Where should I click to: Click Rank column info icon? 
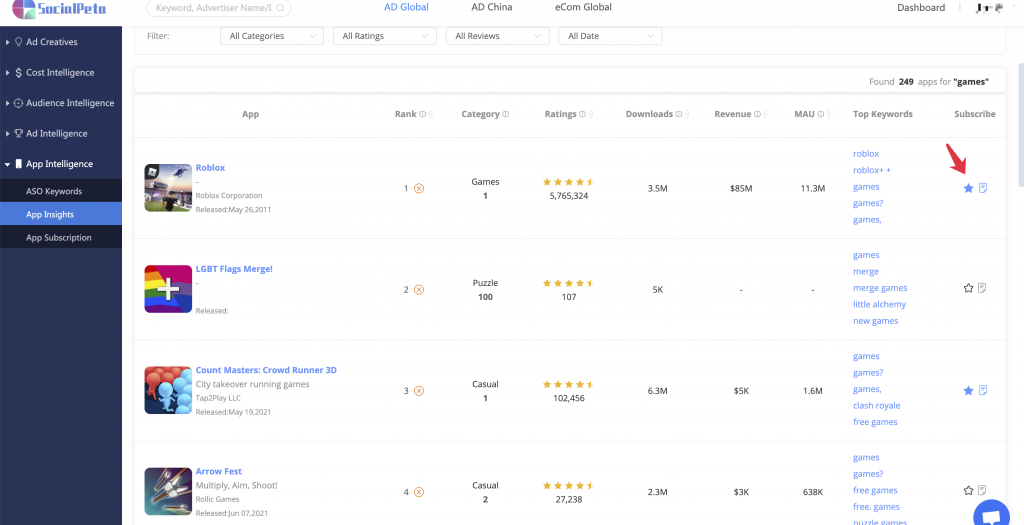coord(423,114)
